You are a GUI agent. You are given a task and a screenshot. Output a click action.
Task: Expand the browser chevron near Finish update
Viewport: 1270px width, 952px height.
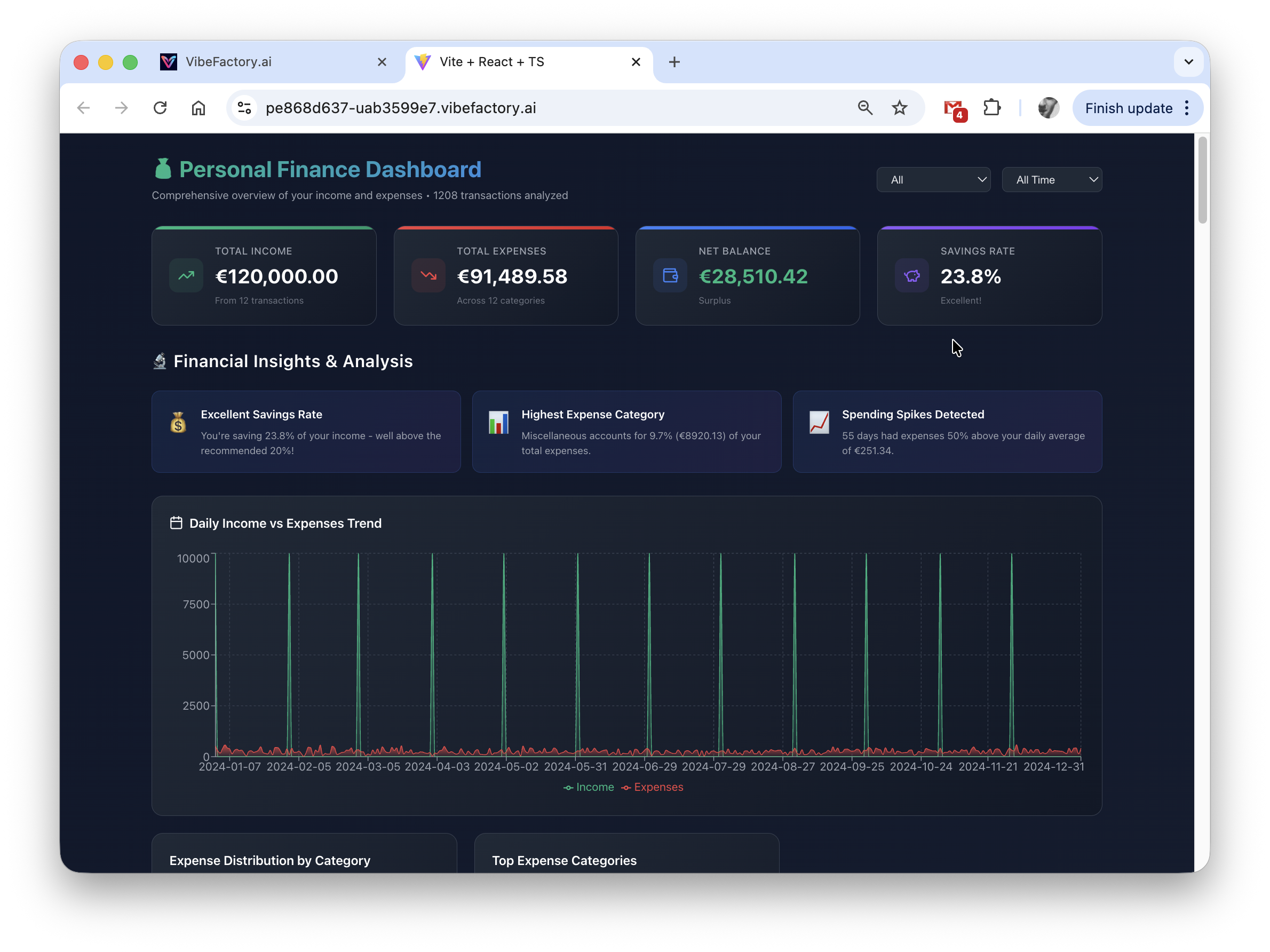pyautogui.click(x=1189, y=61)
